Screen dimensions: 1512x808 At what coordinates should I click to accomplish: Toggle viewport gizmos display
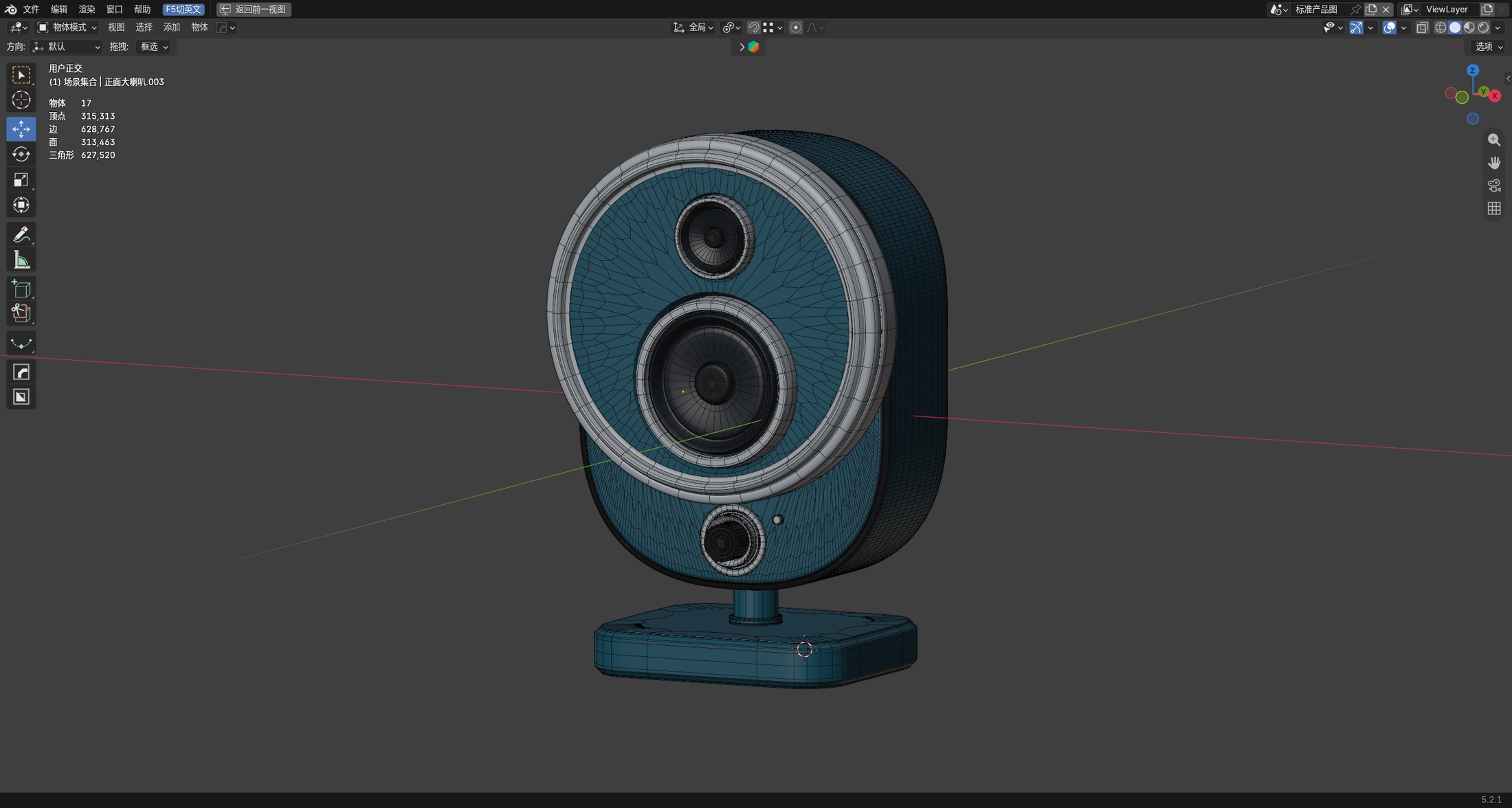coord(1356,27)
